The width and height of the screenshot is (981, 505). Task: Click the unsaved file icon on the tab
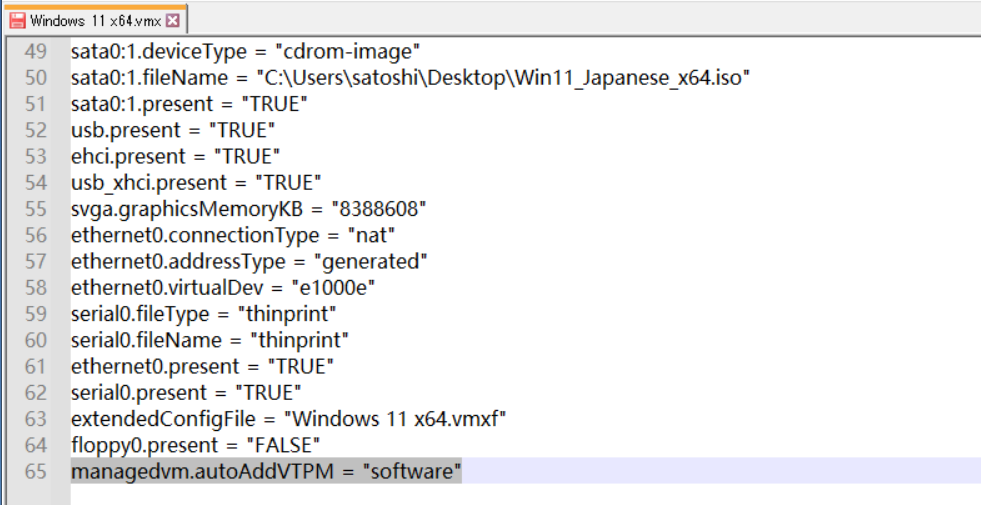pos(18,20)
